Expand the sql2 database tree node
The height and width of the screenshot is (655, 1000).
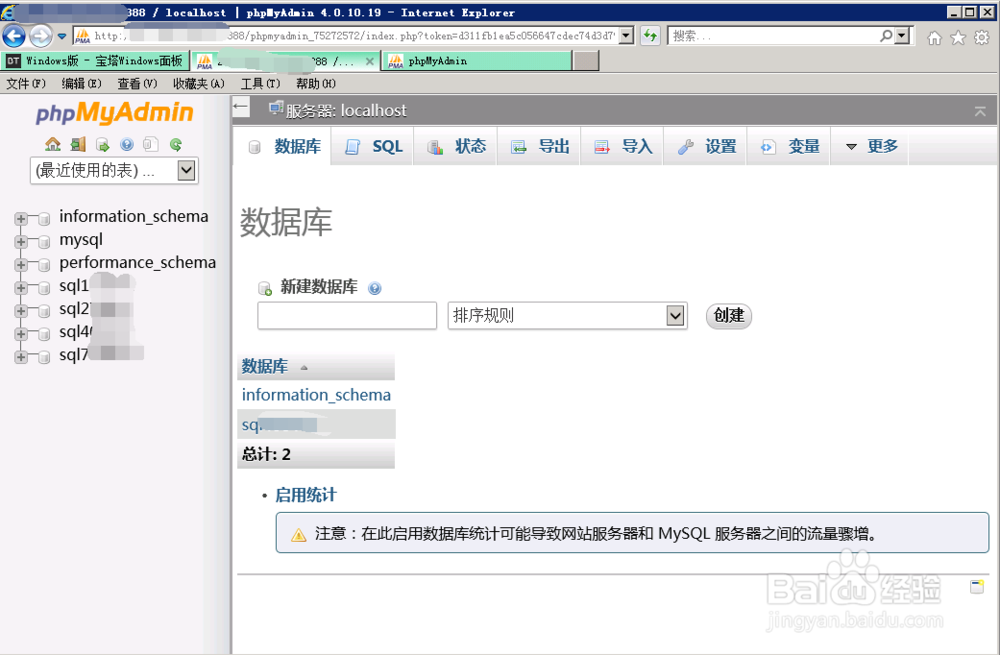[x=21, y=311]
